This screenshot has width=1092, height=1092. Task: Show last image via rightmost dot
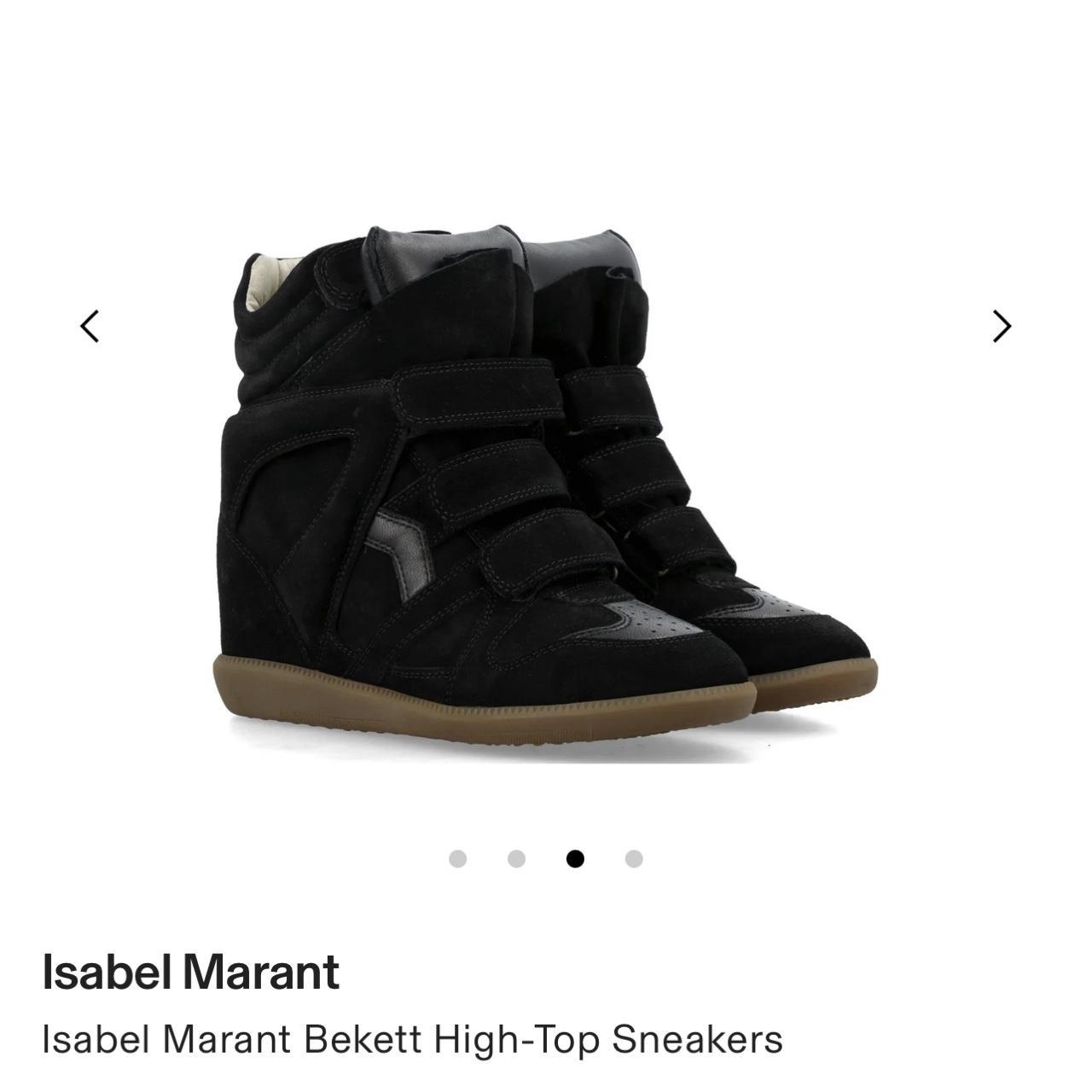[x=634, y=858]
